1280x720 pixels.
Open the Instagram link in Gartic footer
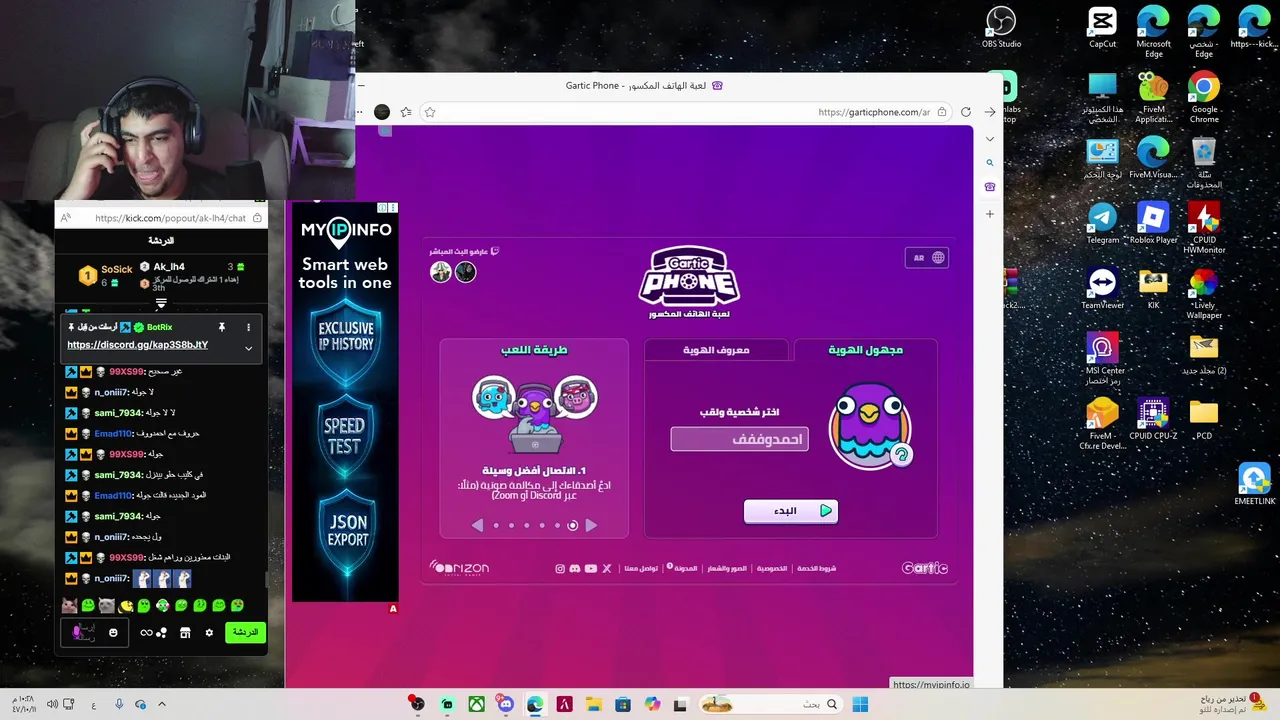pos(560,568)
